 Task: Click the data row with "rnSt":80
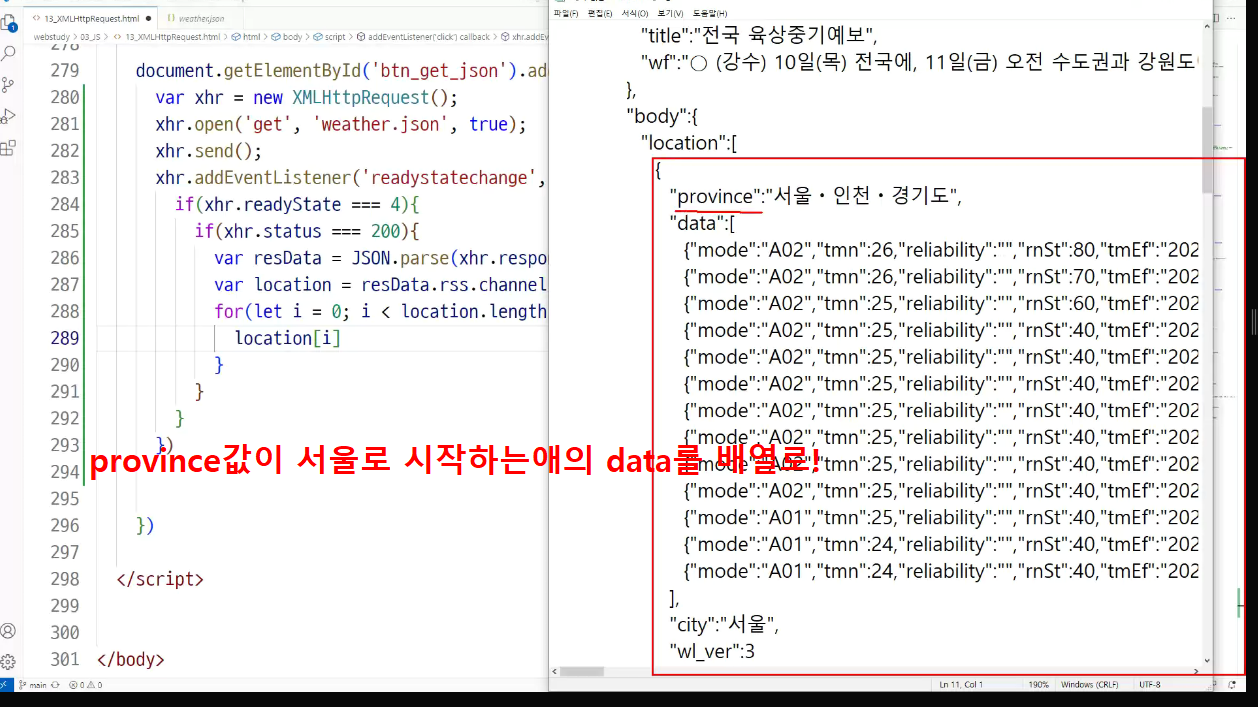(x=941, y=250)
